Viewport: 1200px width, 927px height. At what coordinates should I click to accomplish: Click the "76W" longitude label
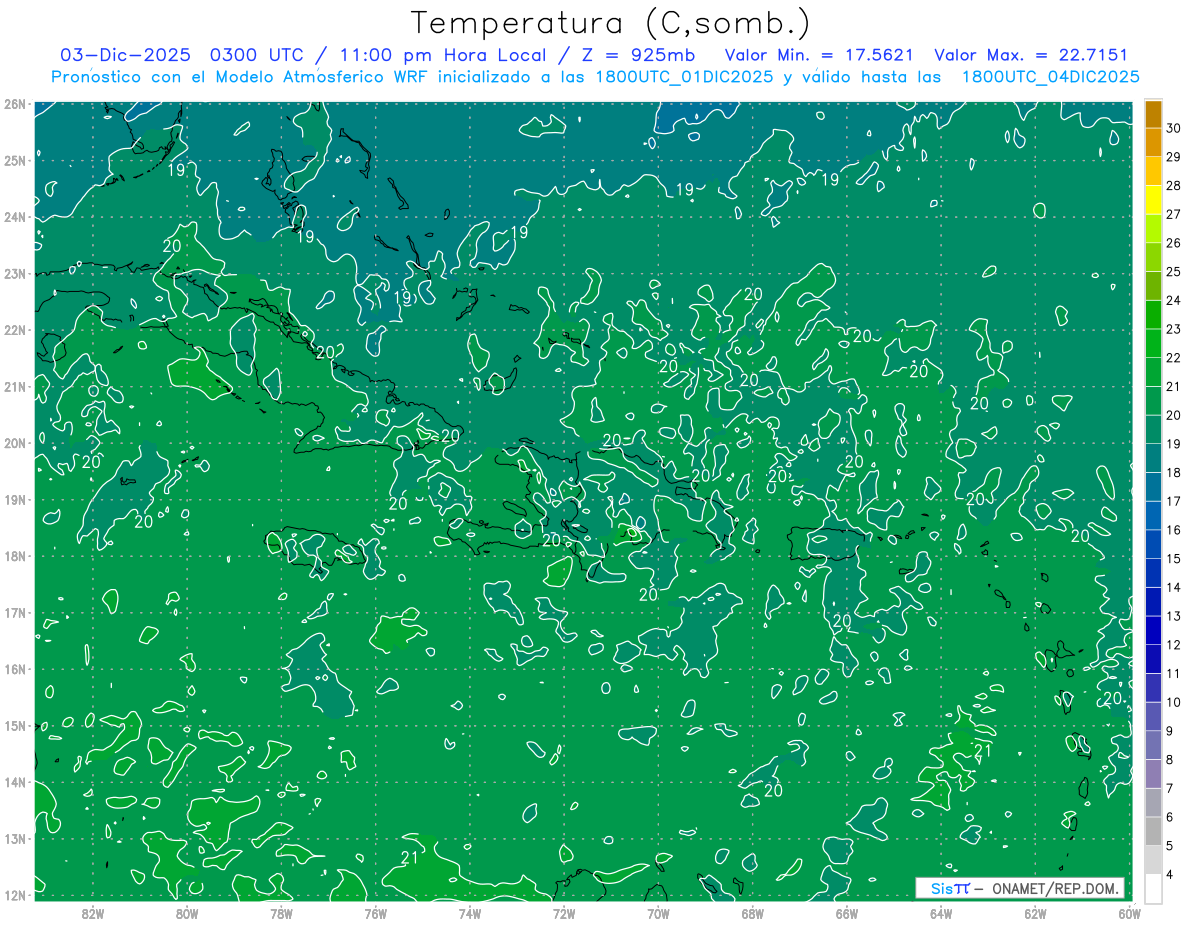(375, 913)
